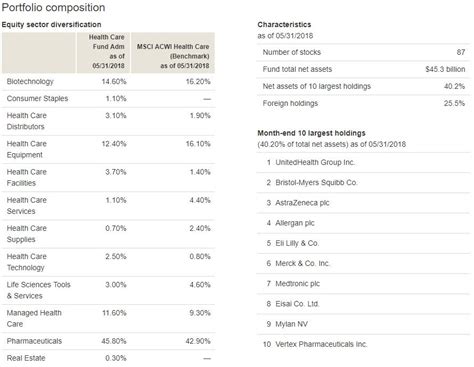Open Eli Lilly & Co. entry

[297, 243]
